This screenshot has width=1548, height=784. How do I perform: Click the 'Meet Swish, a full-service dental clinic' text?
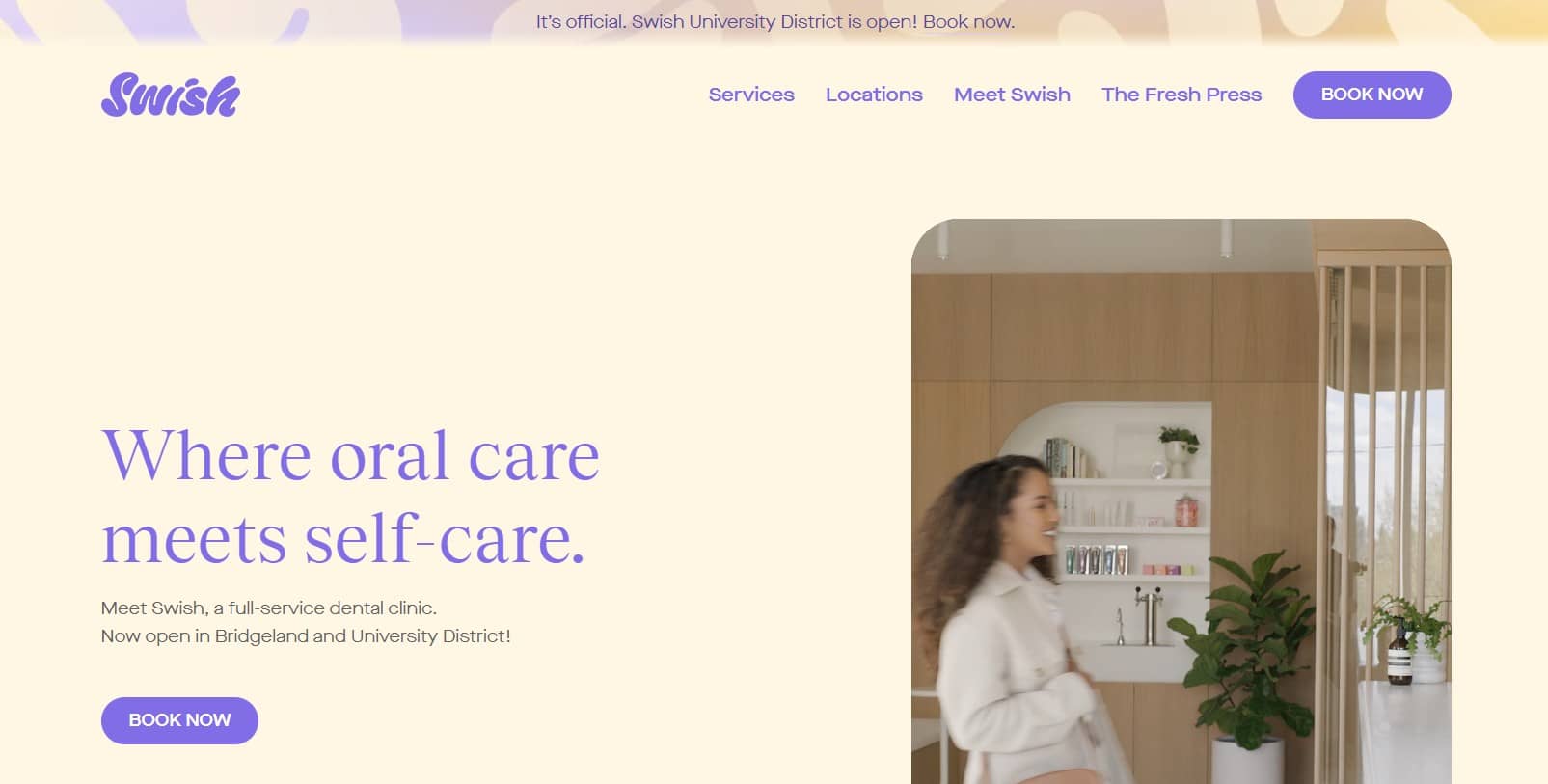coord(269,608)
